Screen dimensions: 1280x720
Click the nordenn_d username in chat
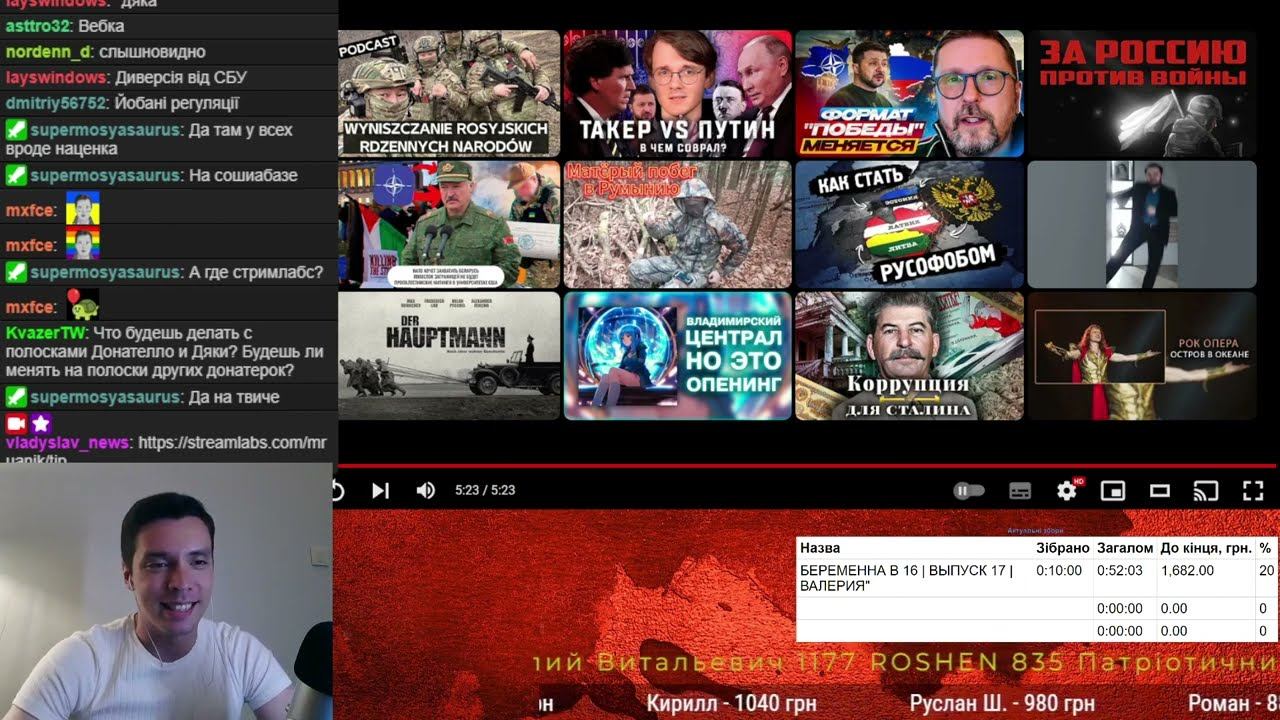tap(48, 51)
